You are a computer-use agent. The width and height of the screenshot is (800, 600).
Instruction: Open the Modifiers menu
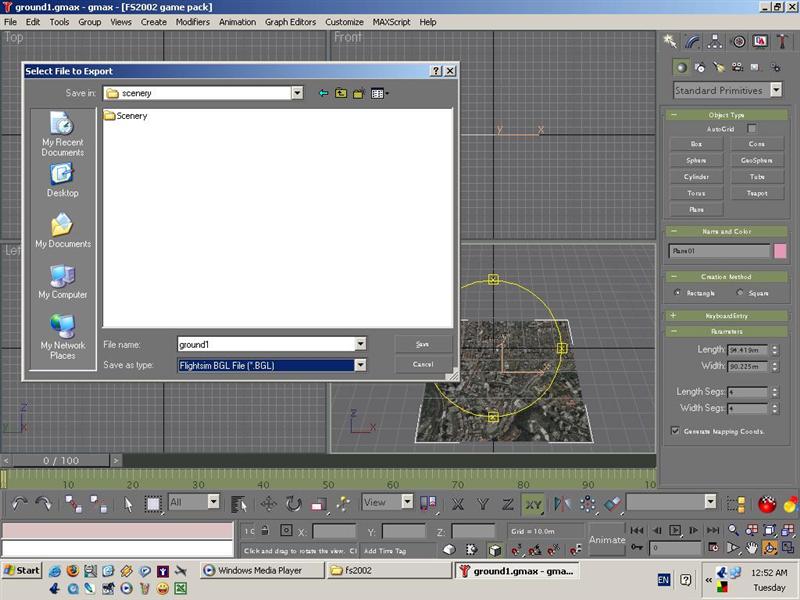[193, 21]
